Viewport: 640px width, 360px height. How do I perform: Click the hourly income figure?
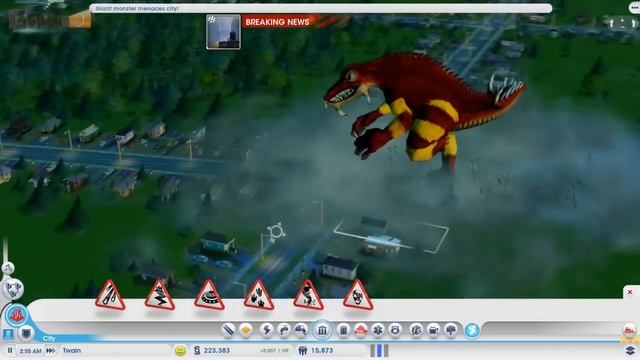[274, 351]
